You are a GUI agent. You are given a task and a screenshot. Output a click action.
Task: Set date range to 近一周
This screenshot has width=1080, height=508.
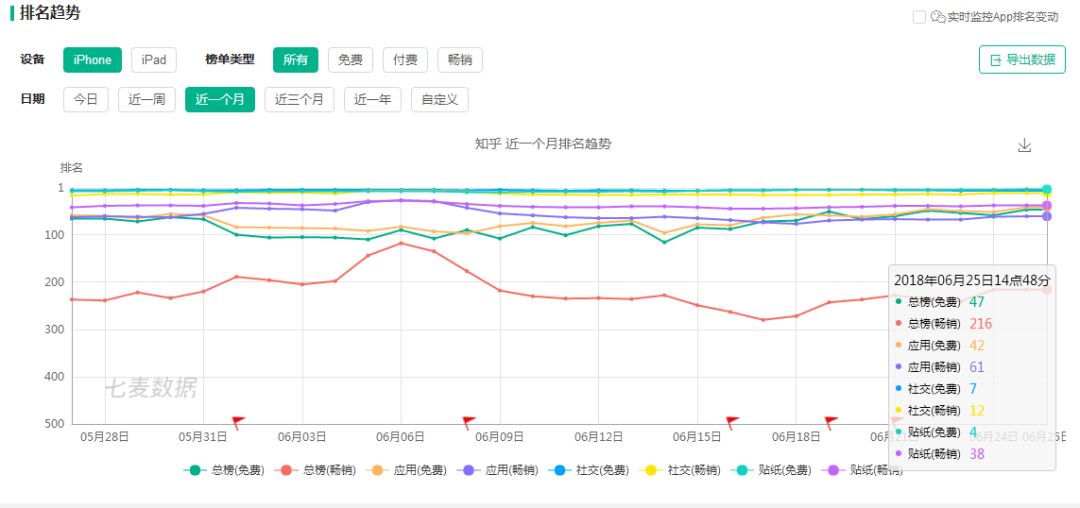(x=147, y=100)
